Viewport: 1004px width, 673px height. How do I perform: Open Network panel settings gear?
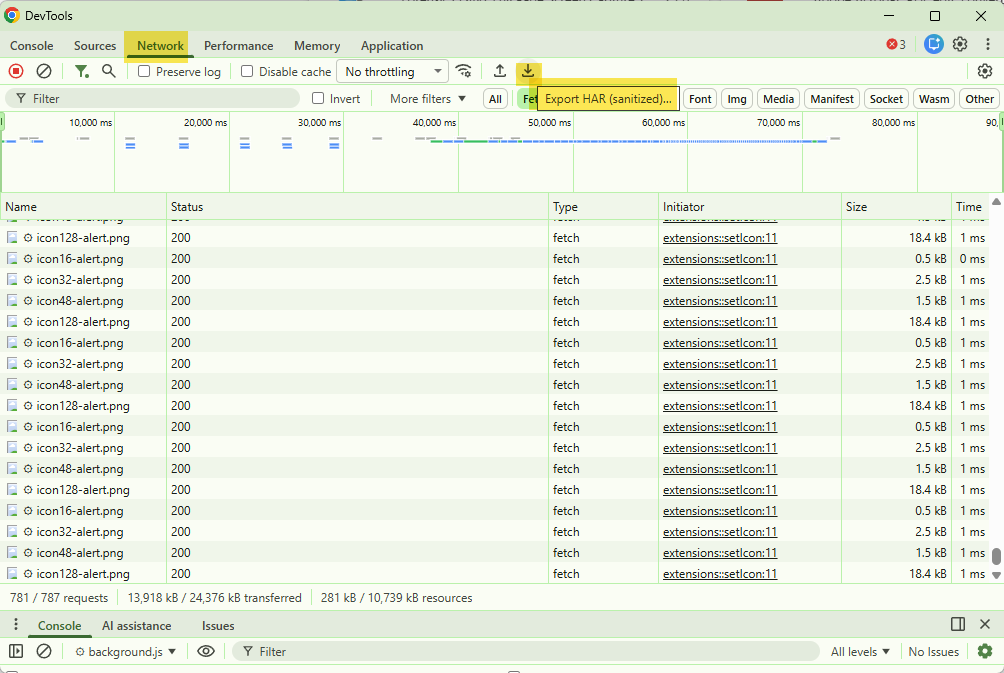click(x=985, y=71)
